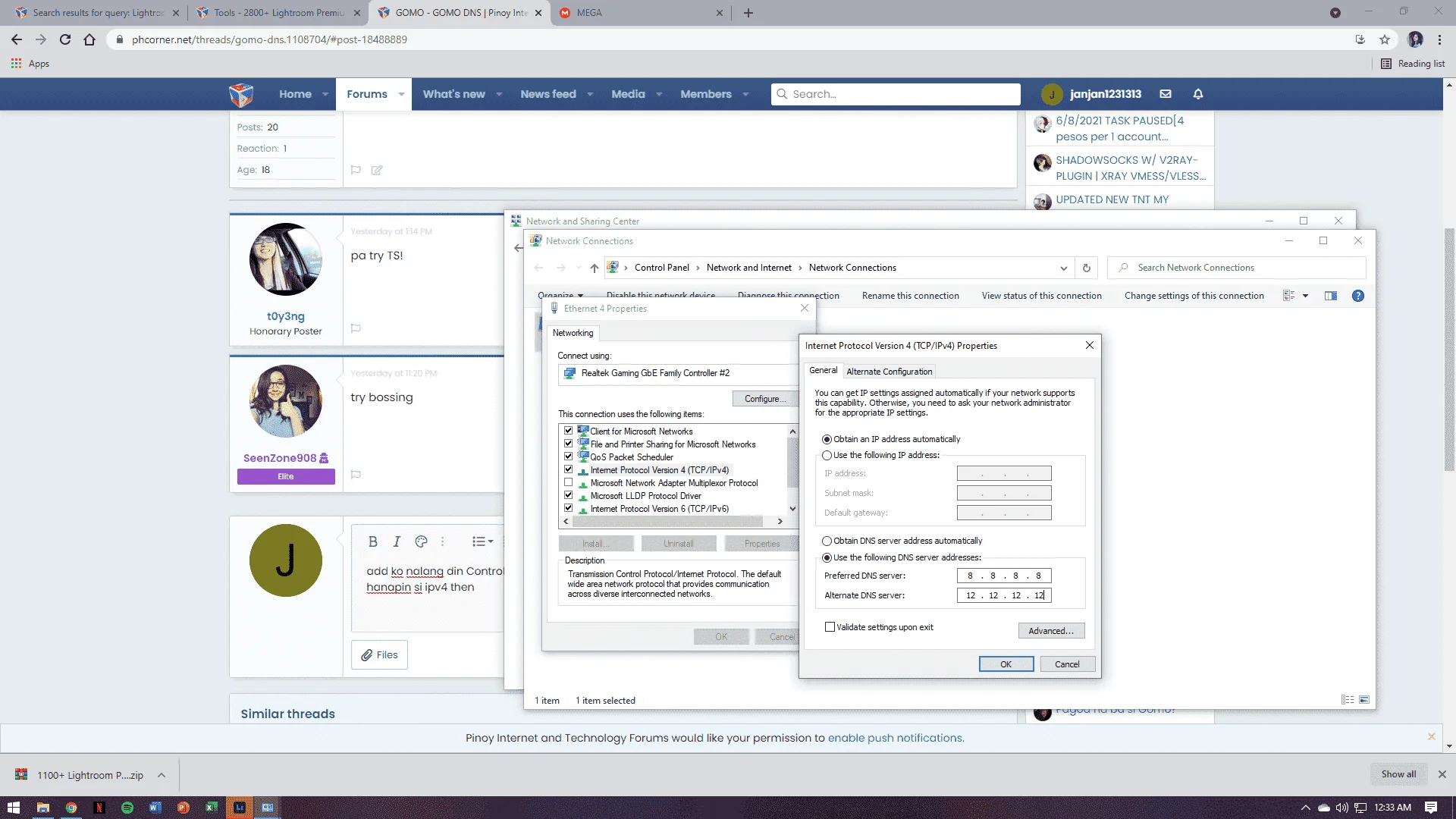
Task: Uncheck Internet Protocol Version 6 (TCP/IPv6)
Action: 569,508
